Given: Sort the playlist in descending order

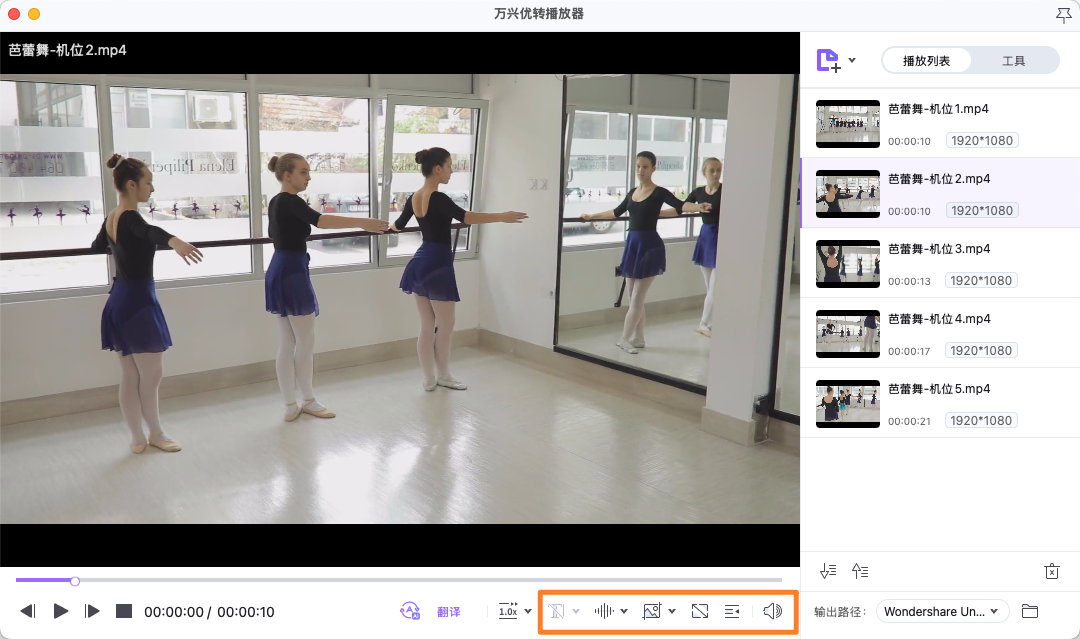Looking at the screenshot, I should [827, 571].
